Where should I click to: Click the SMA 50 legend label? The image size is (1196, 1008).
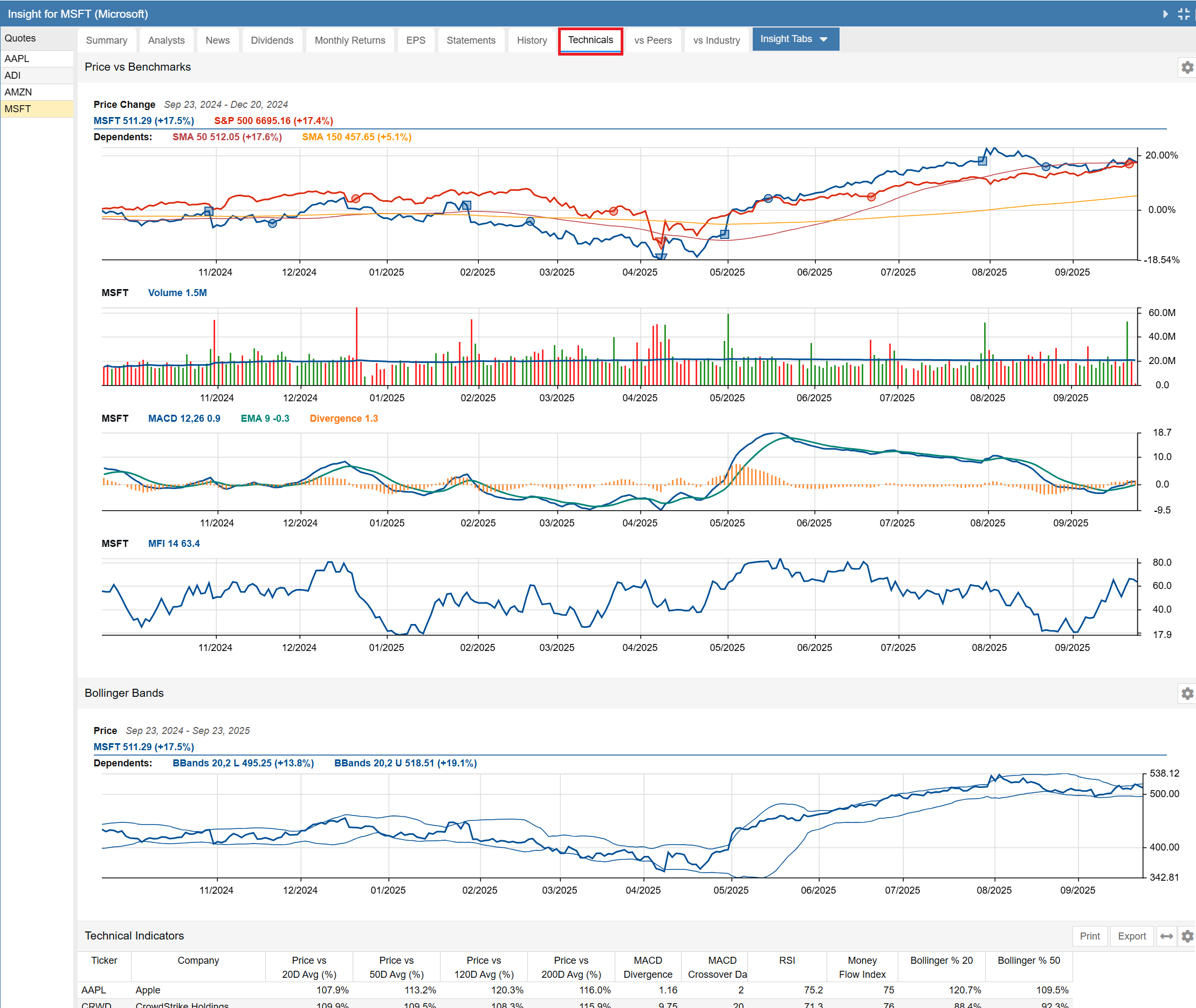tap(227, 137)
